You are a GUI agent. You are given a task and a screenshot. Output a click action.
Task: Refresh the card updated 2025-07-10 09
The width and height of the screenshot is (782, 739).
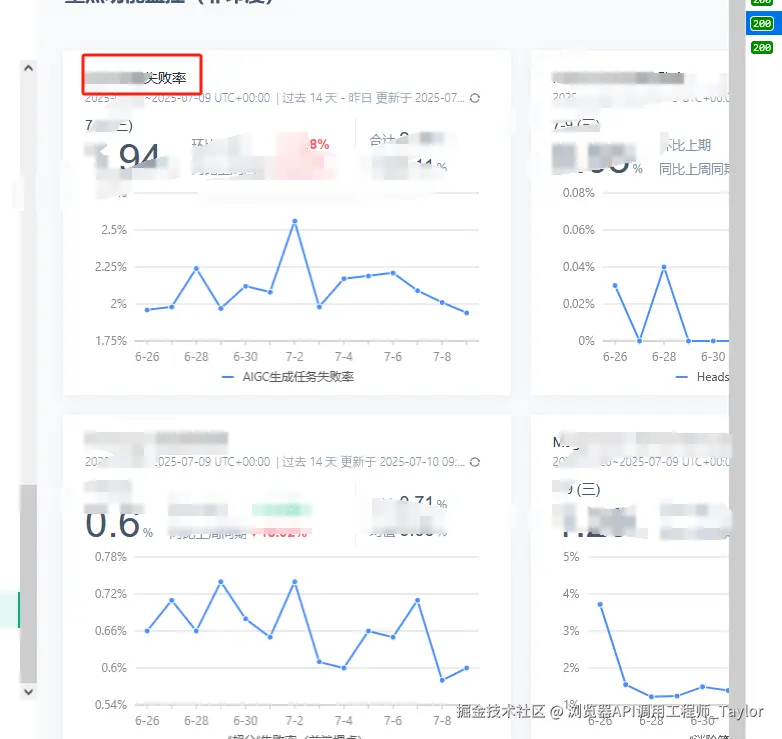475,462
